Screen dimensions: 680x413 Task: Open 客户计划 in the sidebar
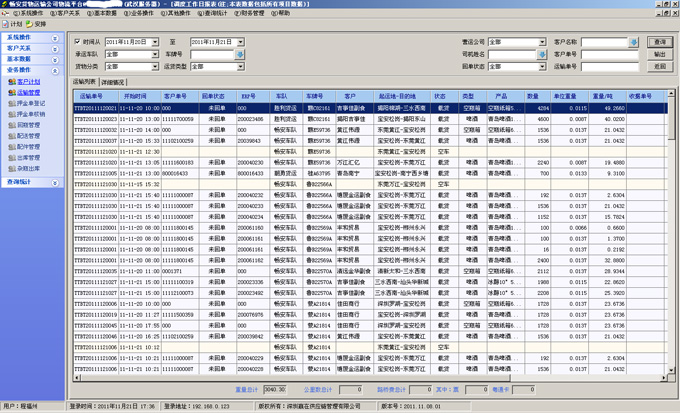click(29, 82)
